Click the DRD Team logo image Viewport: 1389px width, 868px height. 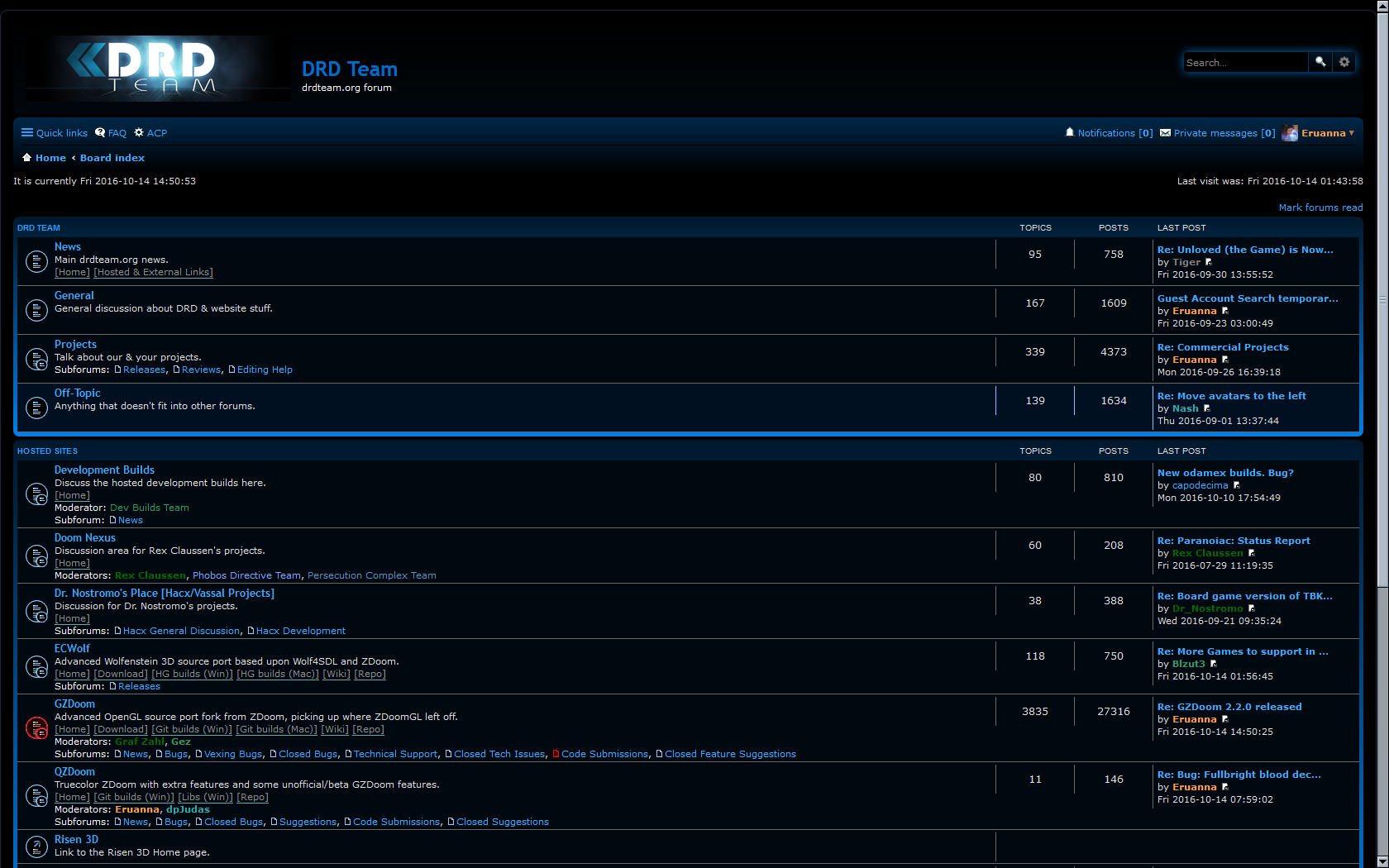157,68
